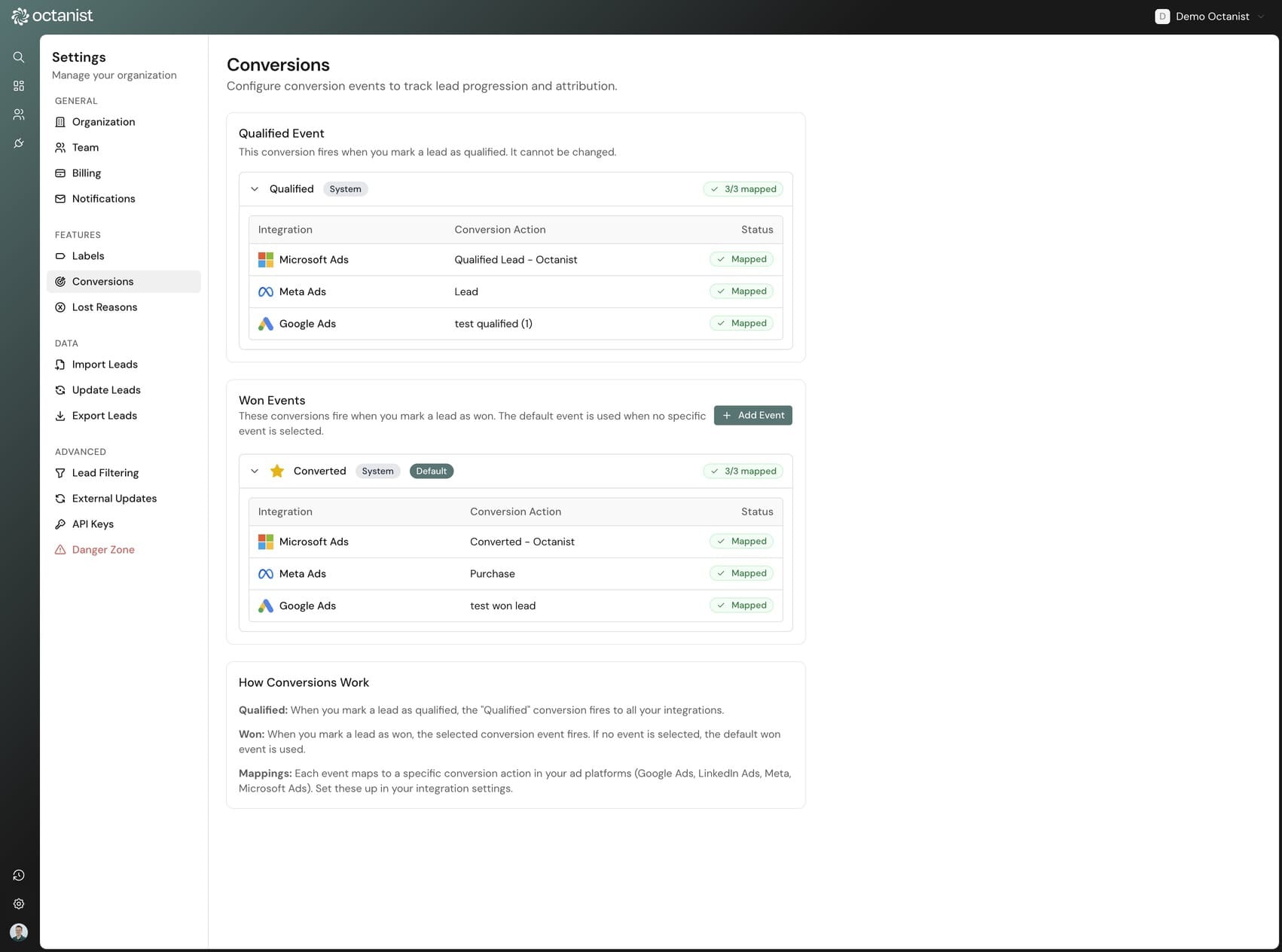Click the Add Event button
The width and height of the screenshot is (1282, 952).
coord(752,415)
